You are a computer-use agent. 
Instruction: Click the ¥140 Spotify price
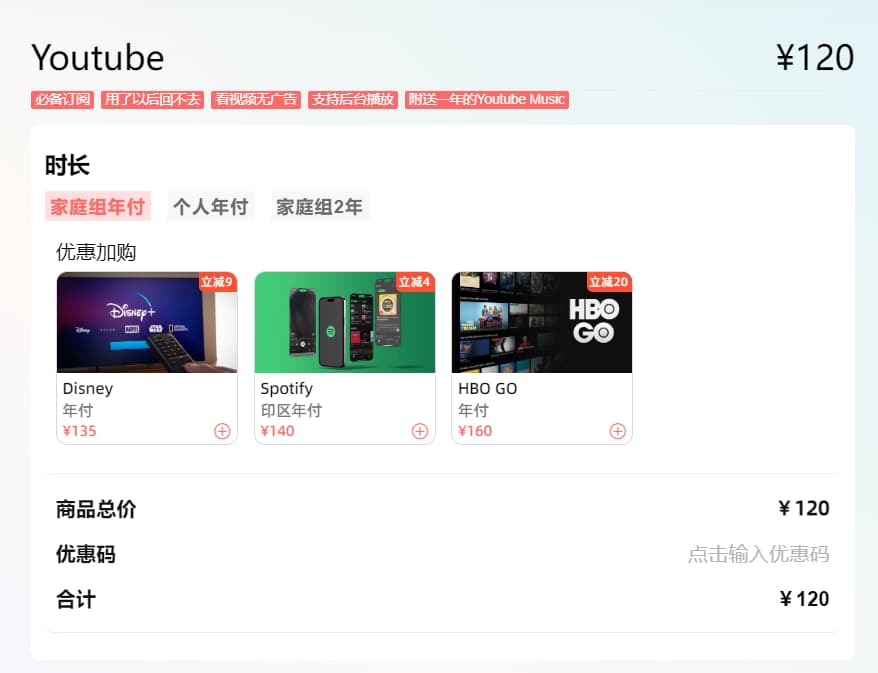277,431
